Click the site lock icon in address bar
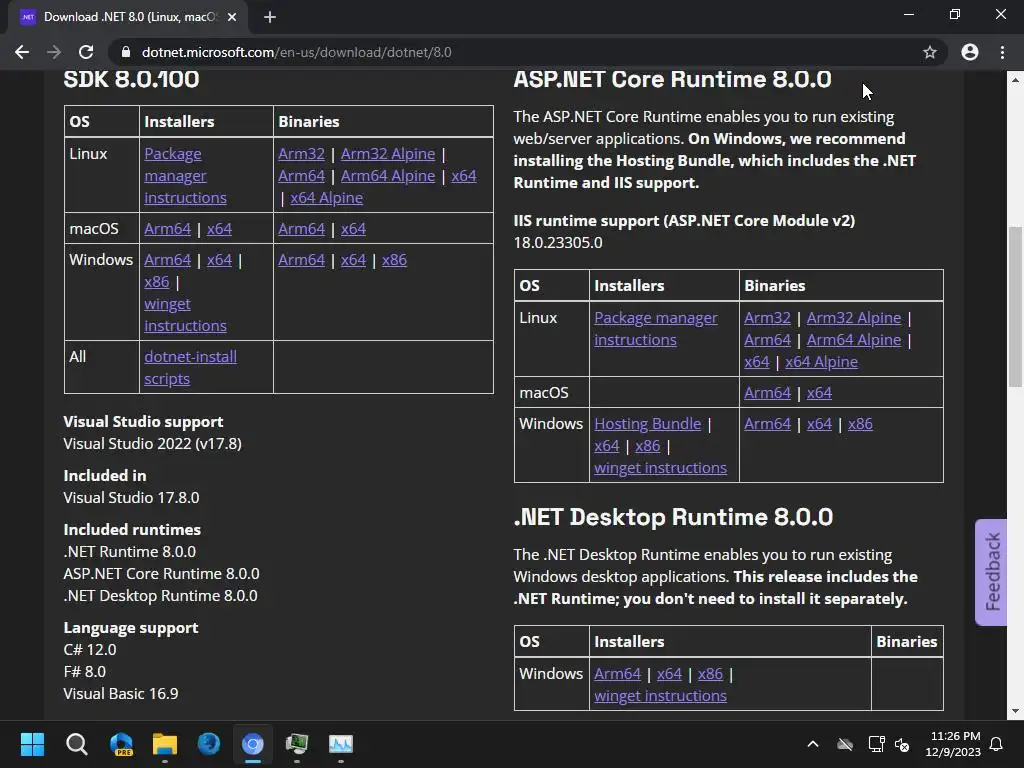1024x768 pixels. click(x=126, y=52)
